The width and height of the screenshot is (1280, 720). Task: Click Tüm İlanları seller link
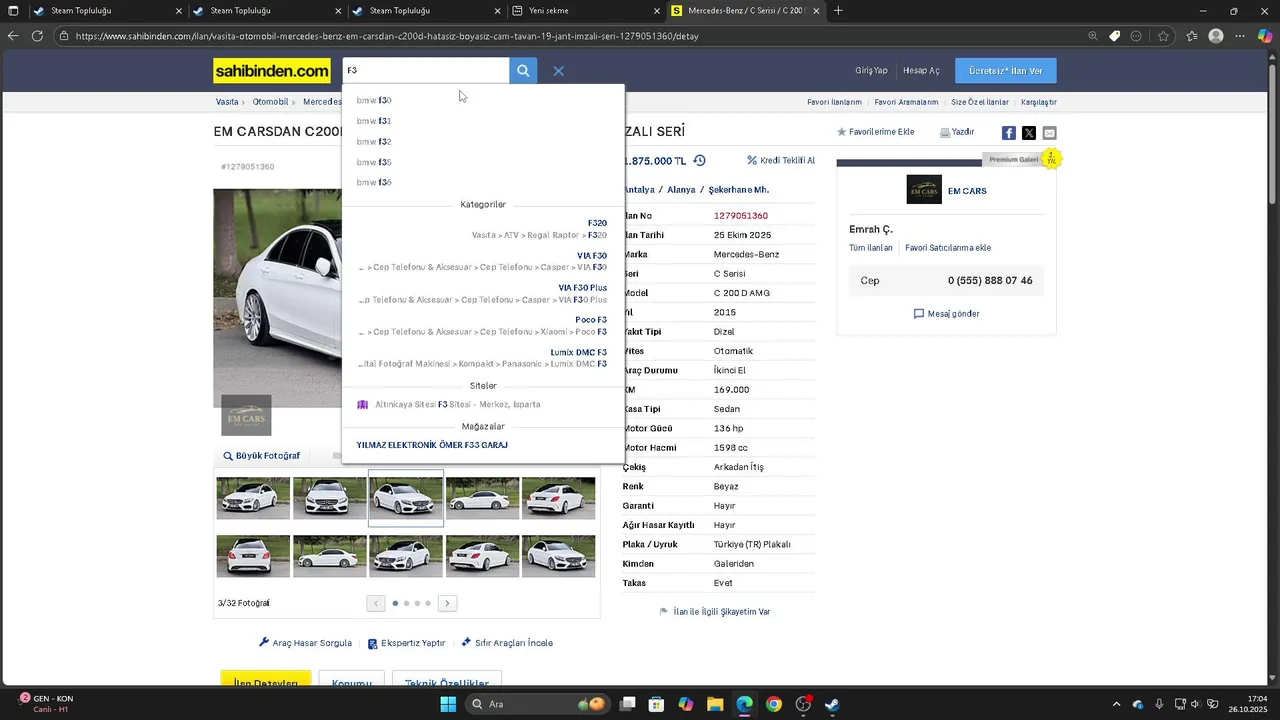click(871, 248)
